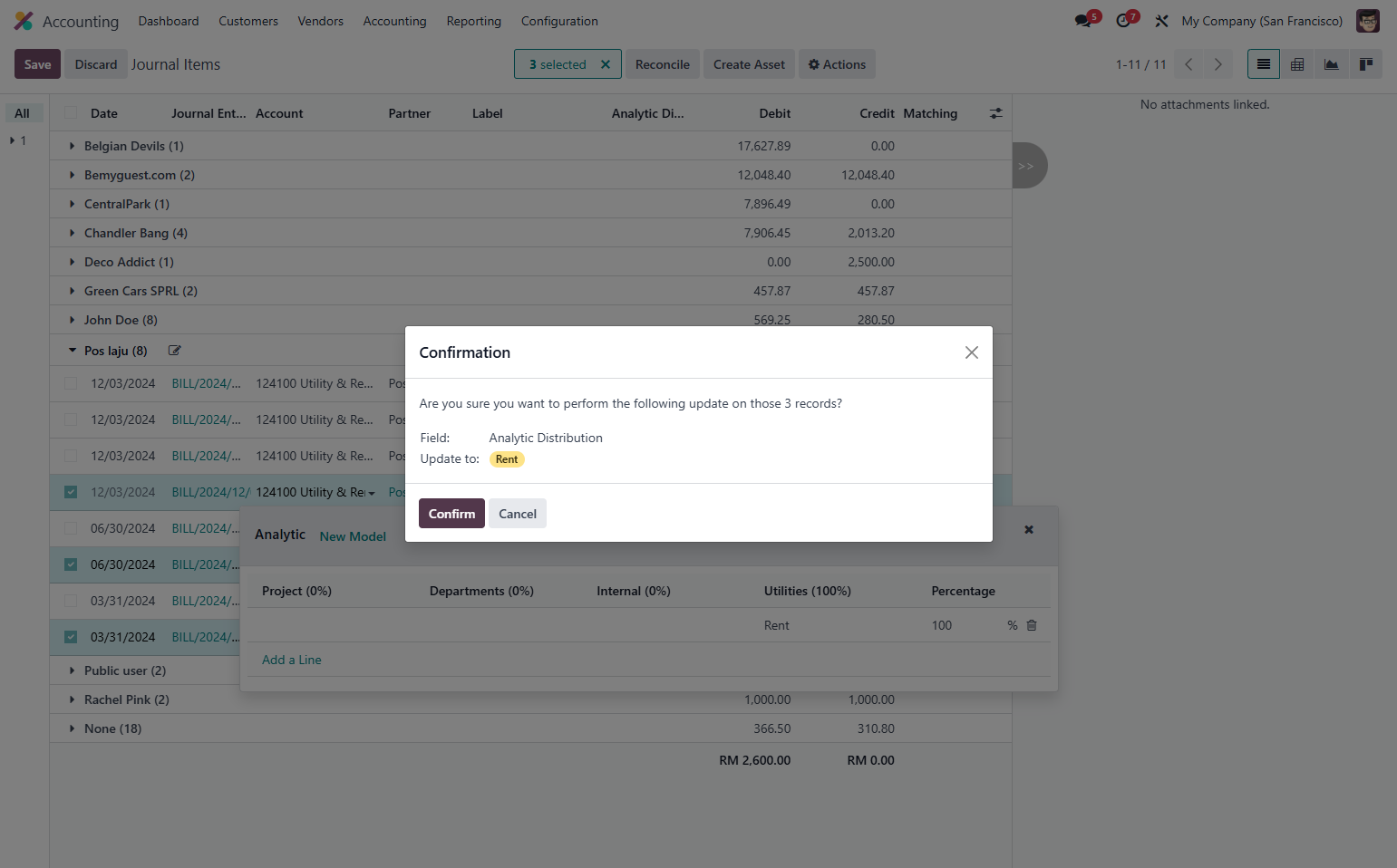1397x868 pixels.
Task: Uncheck the selected 12/03/2024 row checkbox
Action: (x=71, y=492)
